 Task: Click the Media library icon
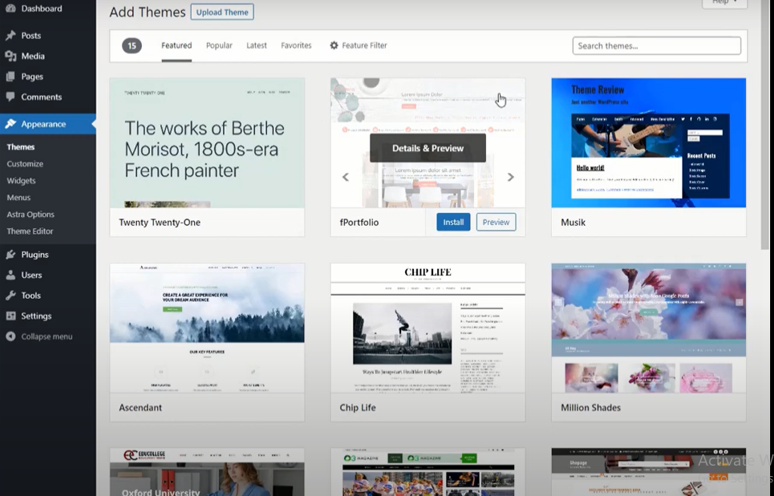[10, 56]
